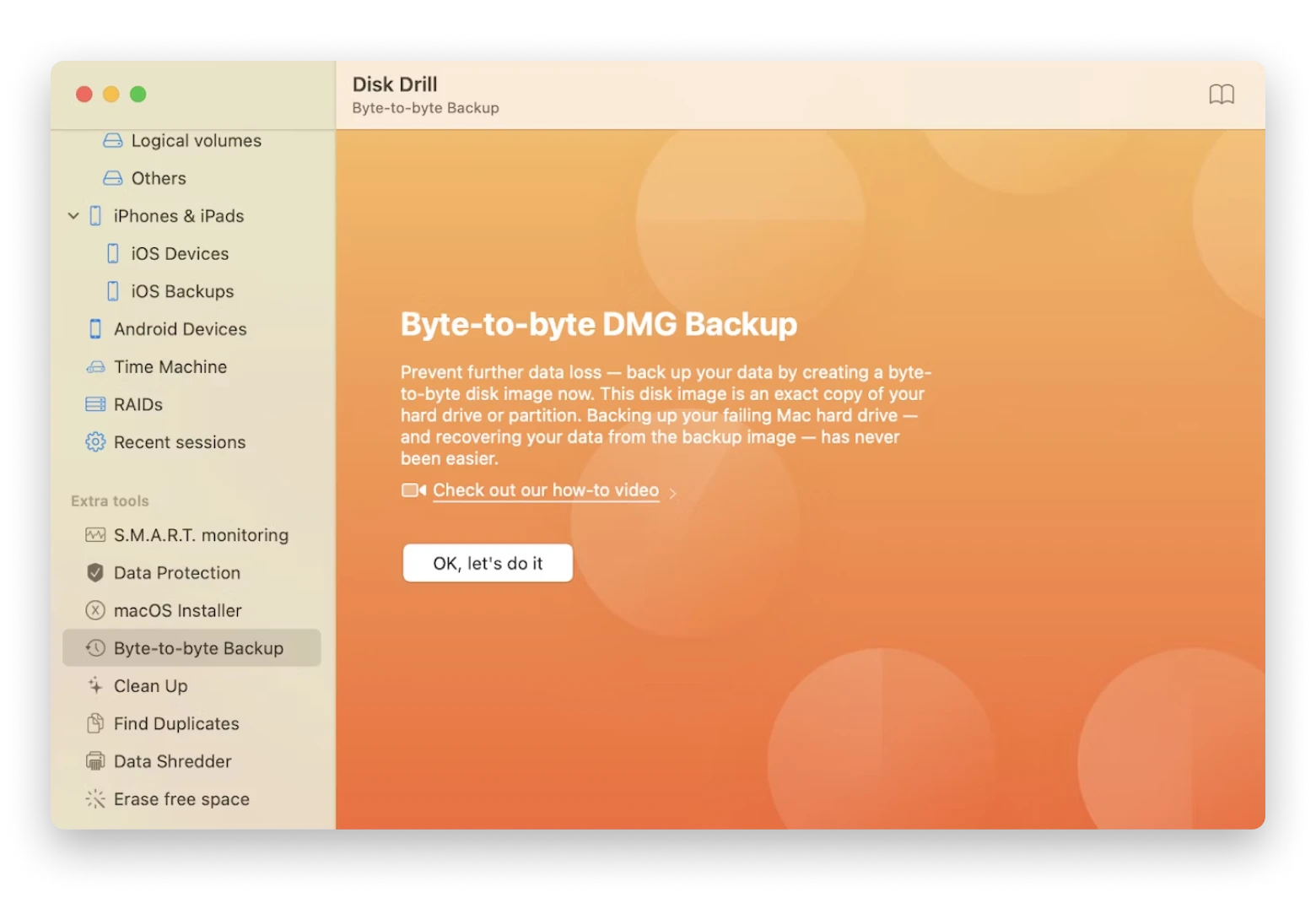The width and height of the screenshot is (1316, 898).
Task: Select the Byte-to-byte Backup tool
Action: (191, 648)
